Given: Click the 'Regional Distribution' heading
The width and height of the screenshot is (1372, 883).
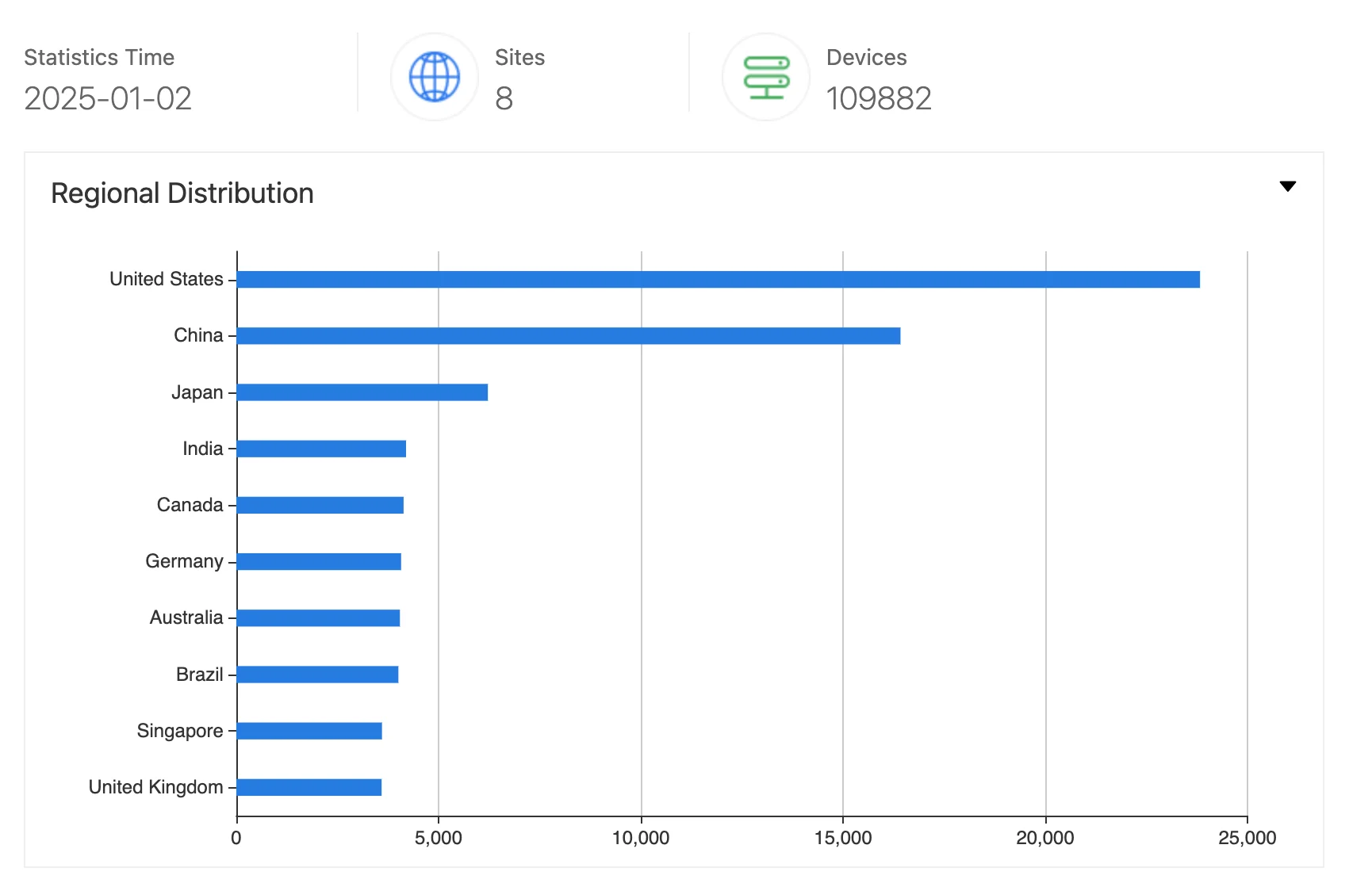Looking at the screenshot, I should coord(182,193).
